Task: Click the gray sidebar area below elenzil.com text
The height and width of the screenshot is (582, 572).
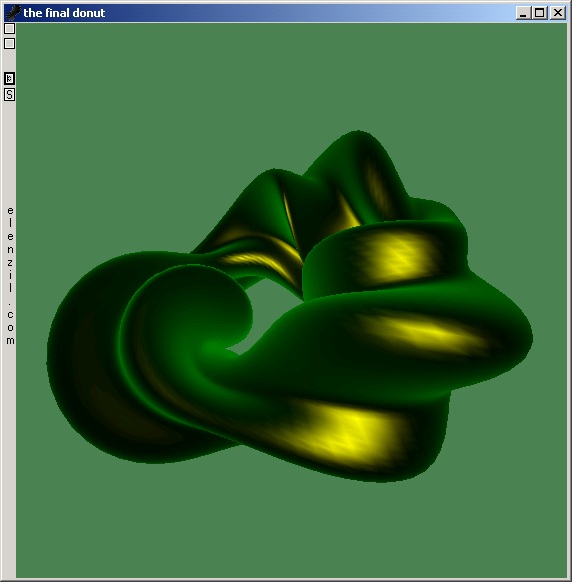Action: click(10, 460)
